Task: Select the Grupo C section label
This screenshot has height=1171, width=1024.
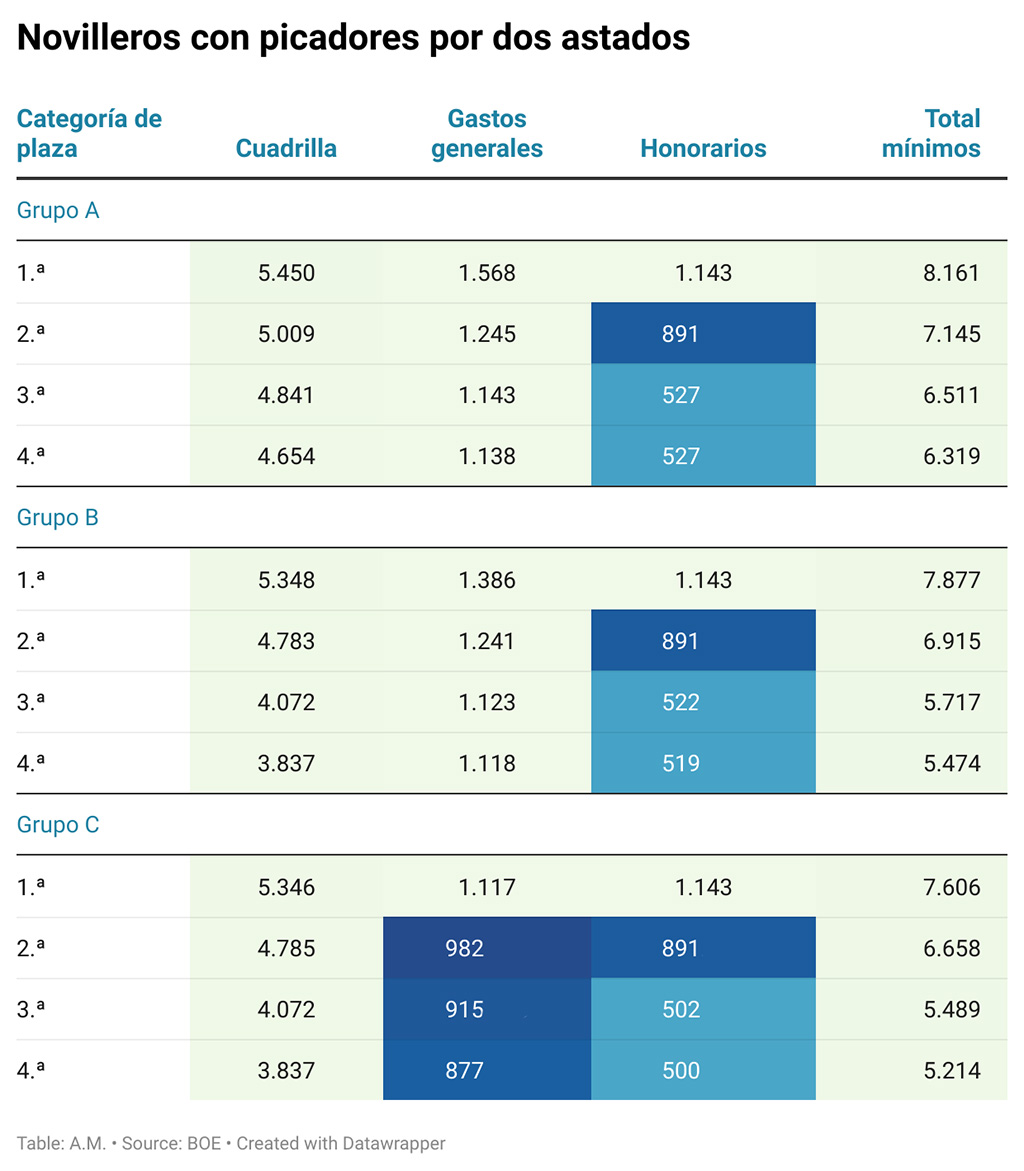Action: (x=58, y=825)
